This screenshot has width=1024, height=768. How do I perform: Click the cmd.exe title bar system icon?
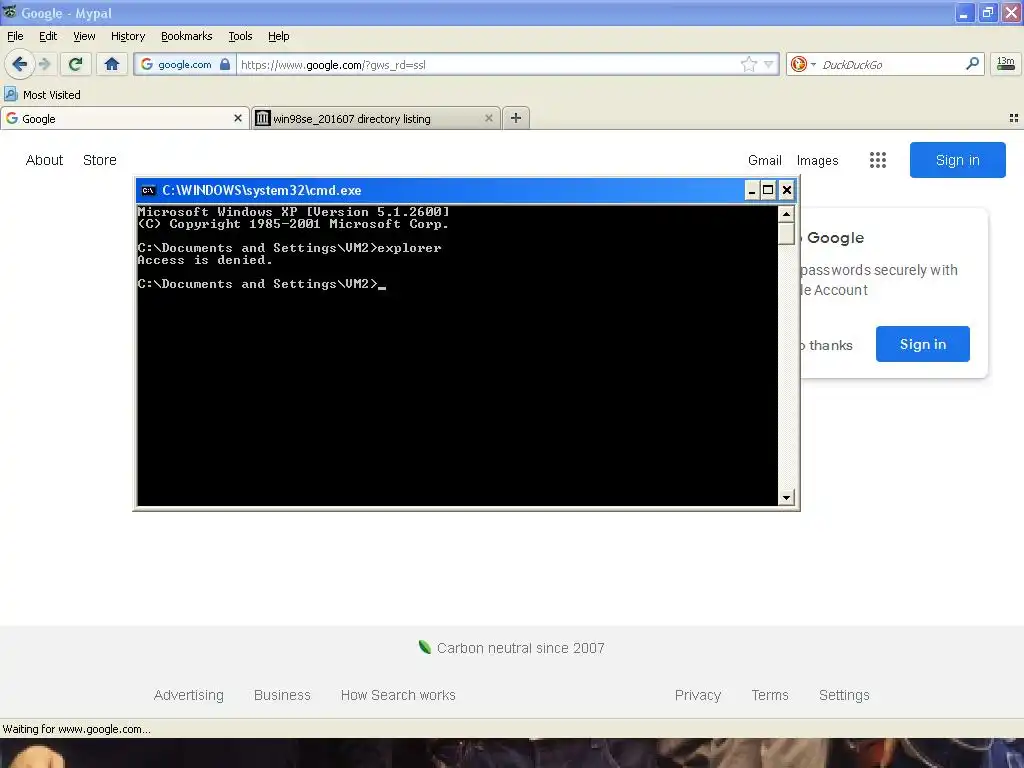coord(148,190)
